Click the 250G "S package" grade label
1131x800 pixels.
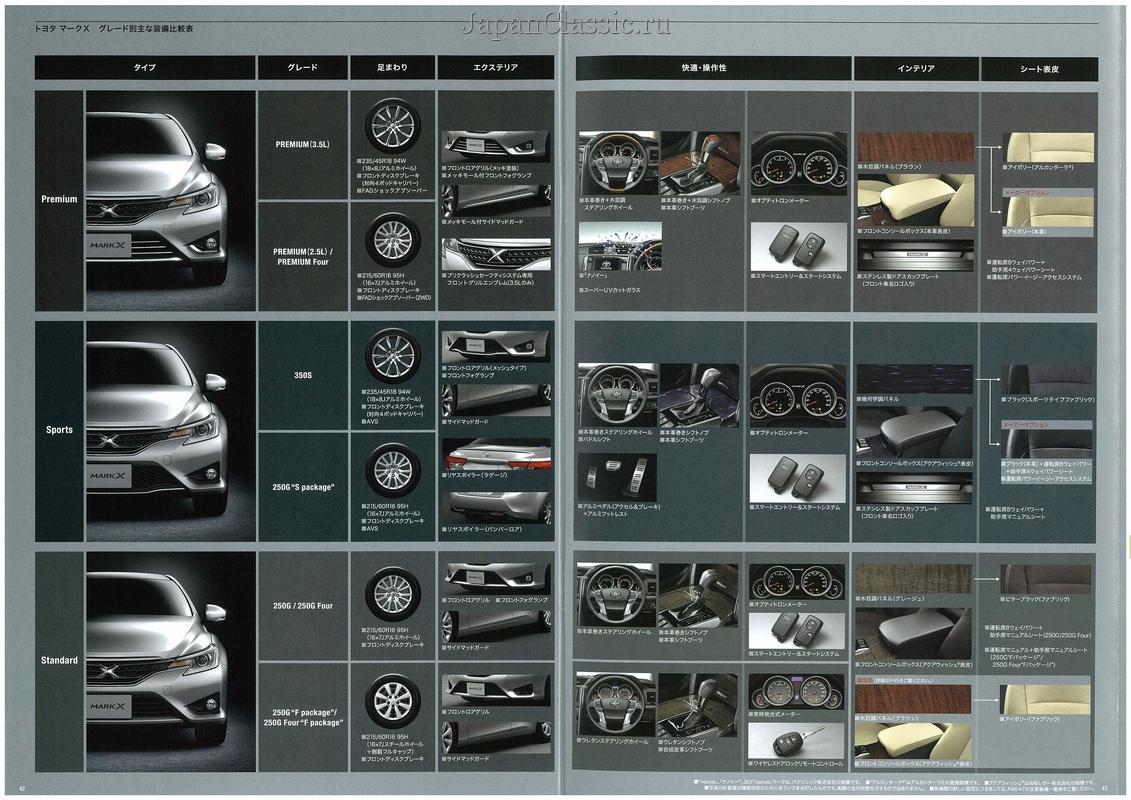point(303,487)
